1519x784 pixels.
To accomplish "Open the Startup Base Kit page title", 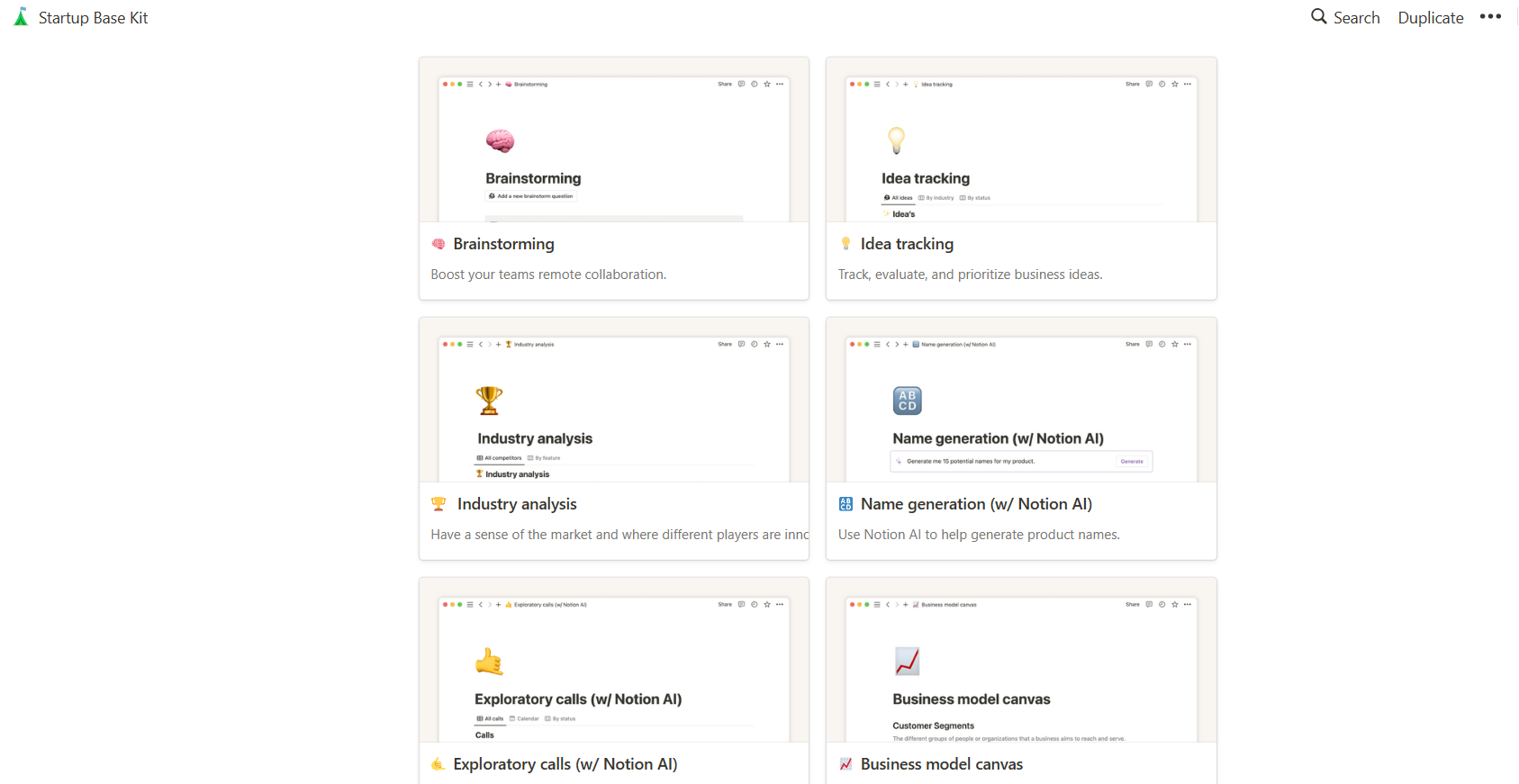I will point(93,18).
